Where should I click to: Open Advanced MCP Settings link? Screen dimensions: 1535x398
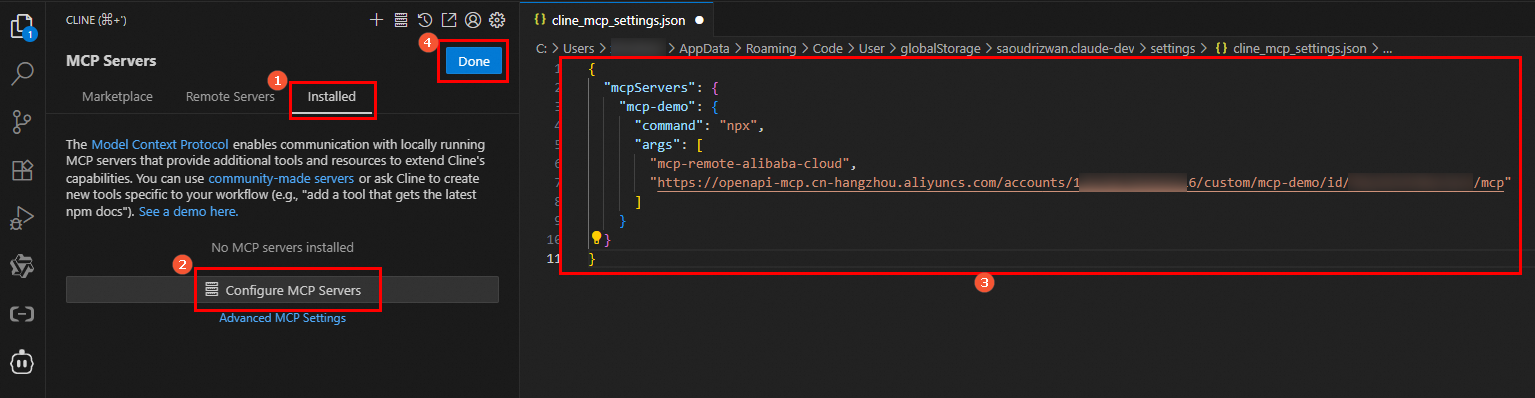tap(282, 318)
